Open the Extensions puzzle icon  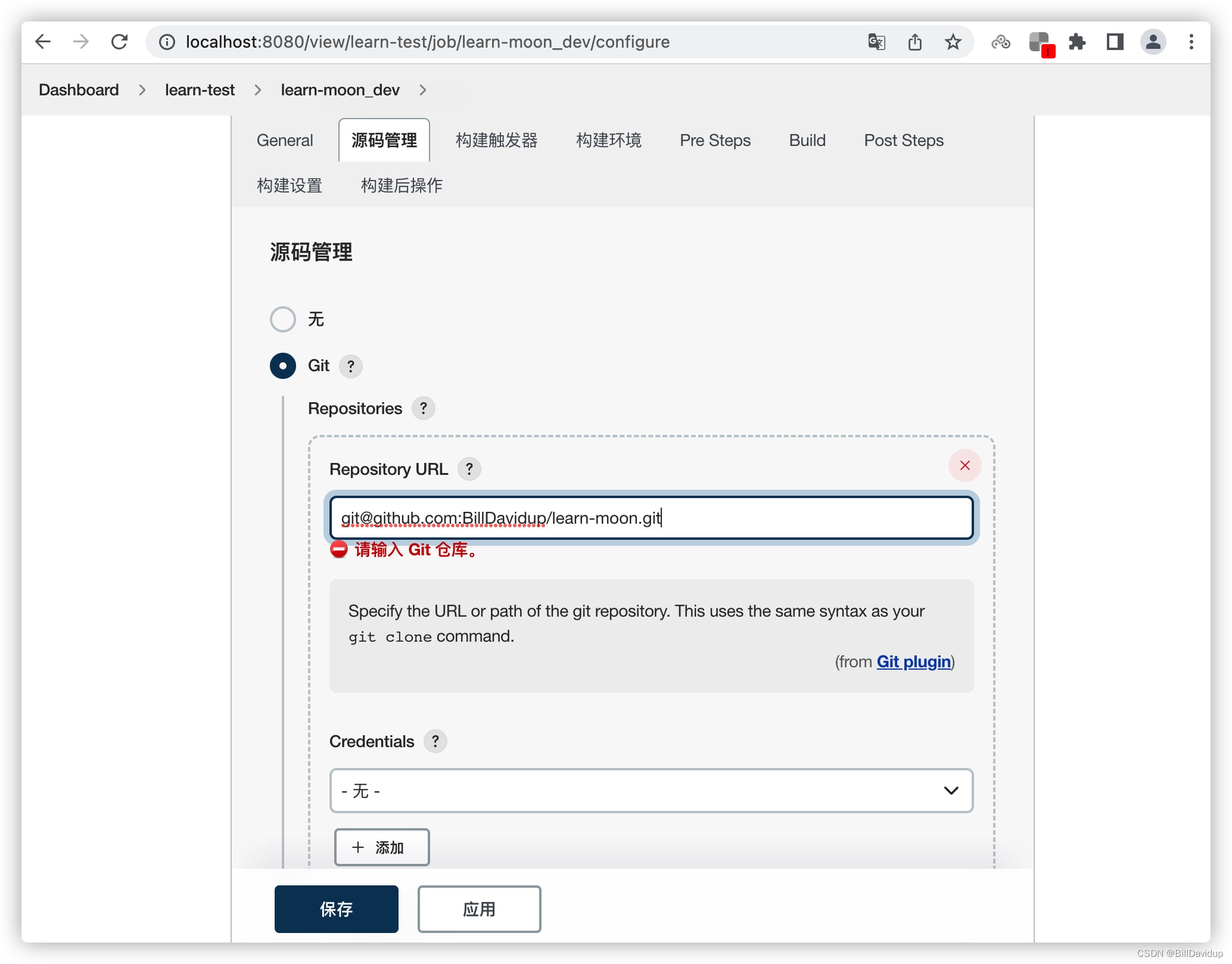[1077, 42]
